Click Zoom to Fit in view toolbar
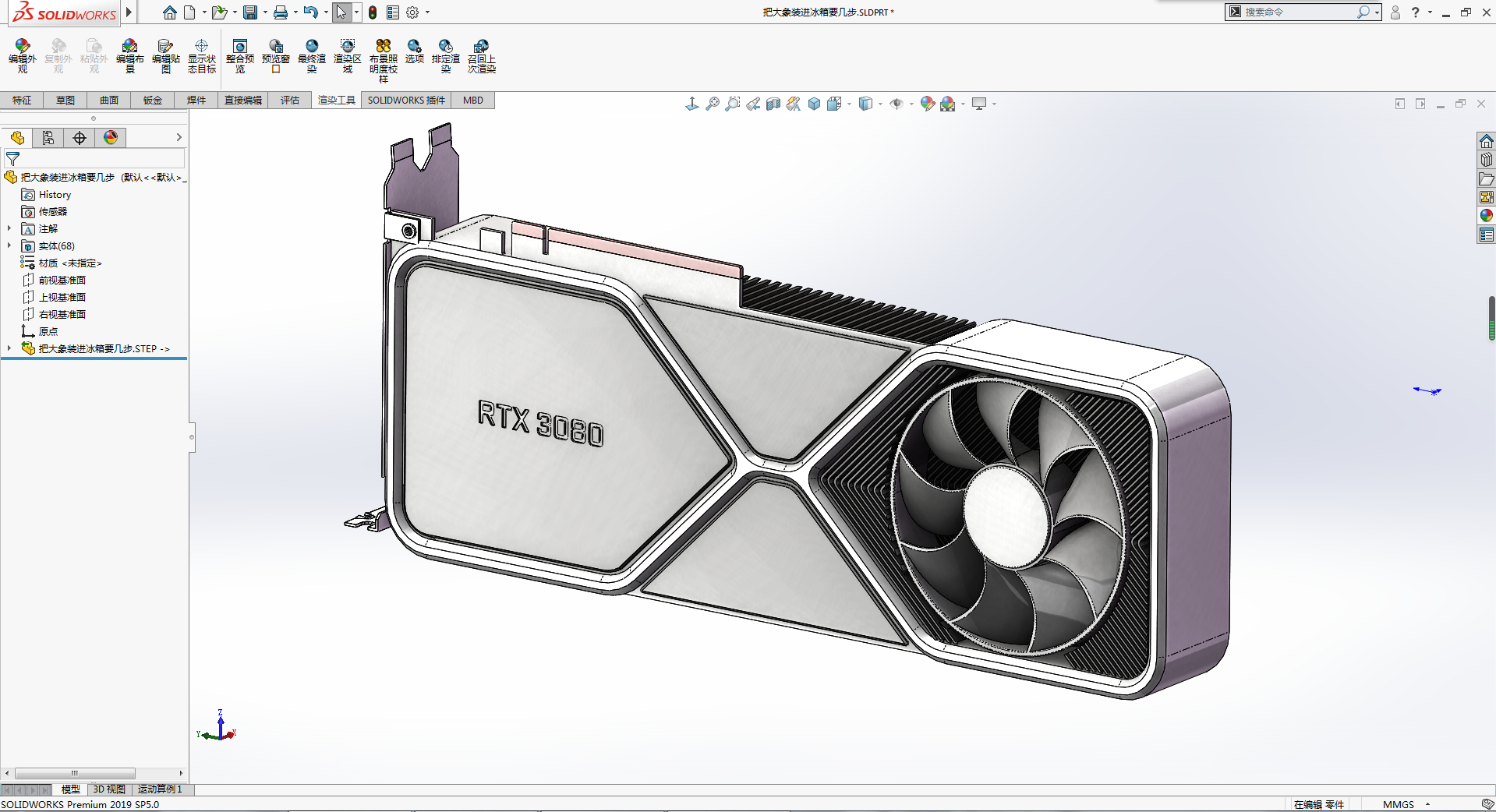This screenshot has width=1496, height=812. 713,104
